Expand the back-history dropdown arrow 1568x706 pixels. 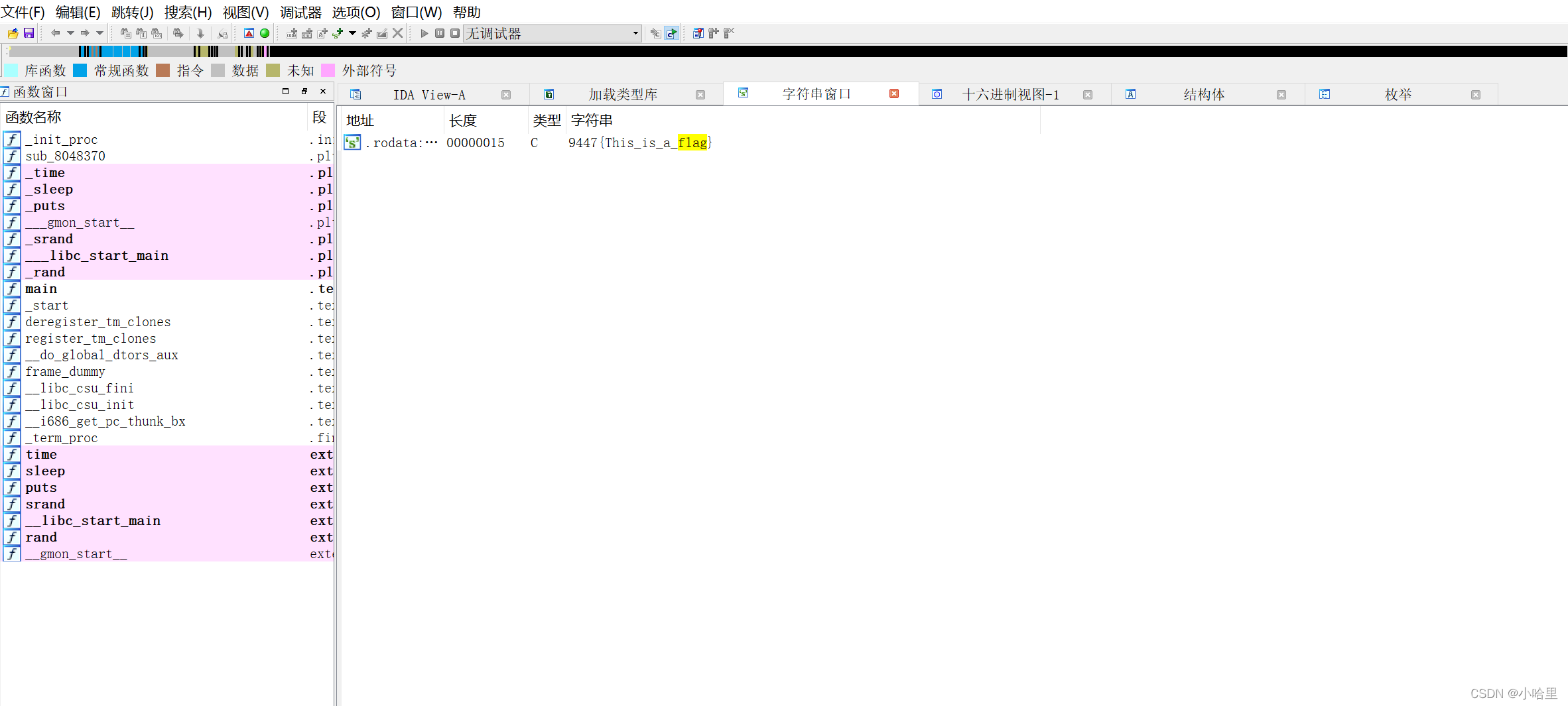pos(70,33)
